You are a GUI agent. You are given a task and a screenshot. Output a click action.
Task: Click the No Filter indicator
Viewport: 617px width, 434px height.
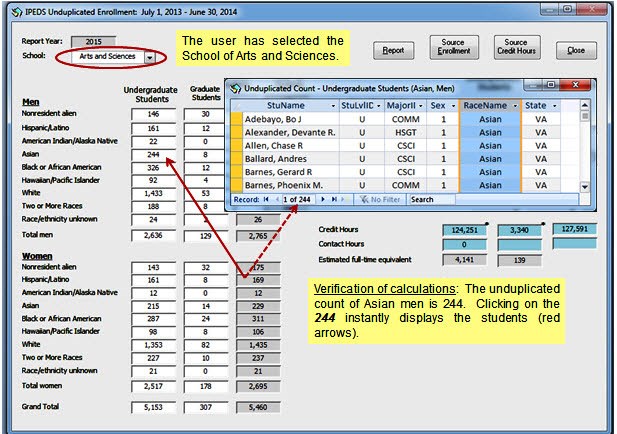pyautogui.click(x=380, y=199)
